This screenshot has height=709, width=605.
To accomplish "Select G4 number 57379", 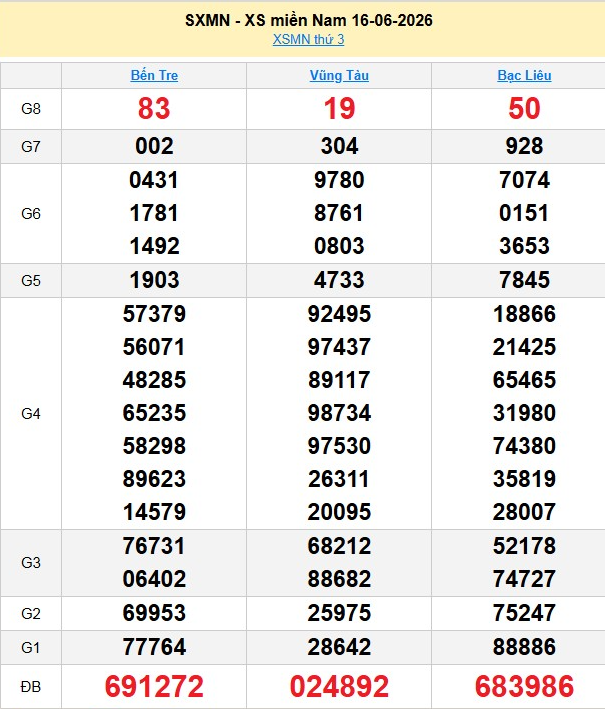I will (x=154, y=314).
